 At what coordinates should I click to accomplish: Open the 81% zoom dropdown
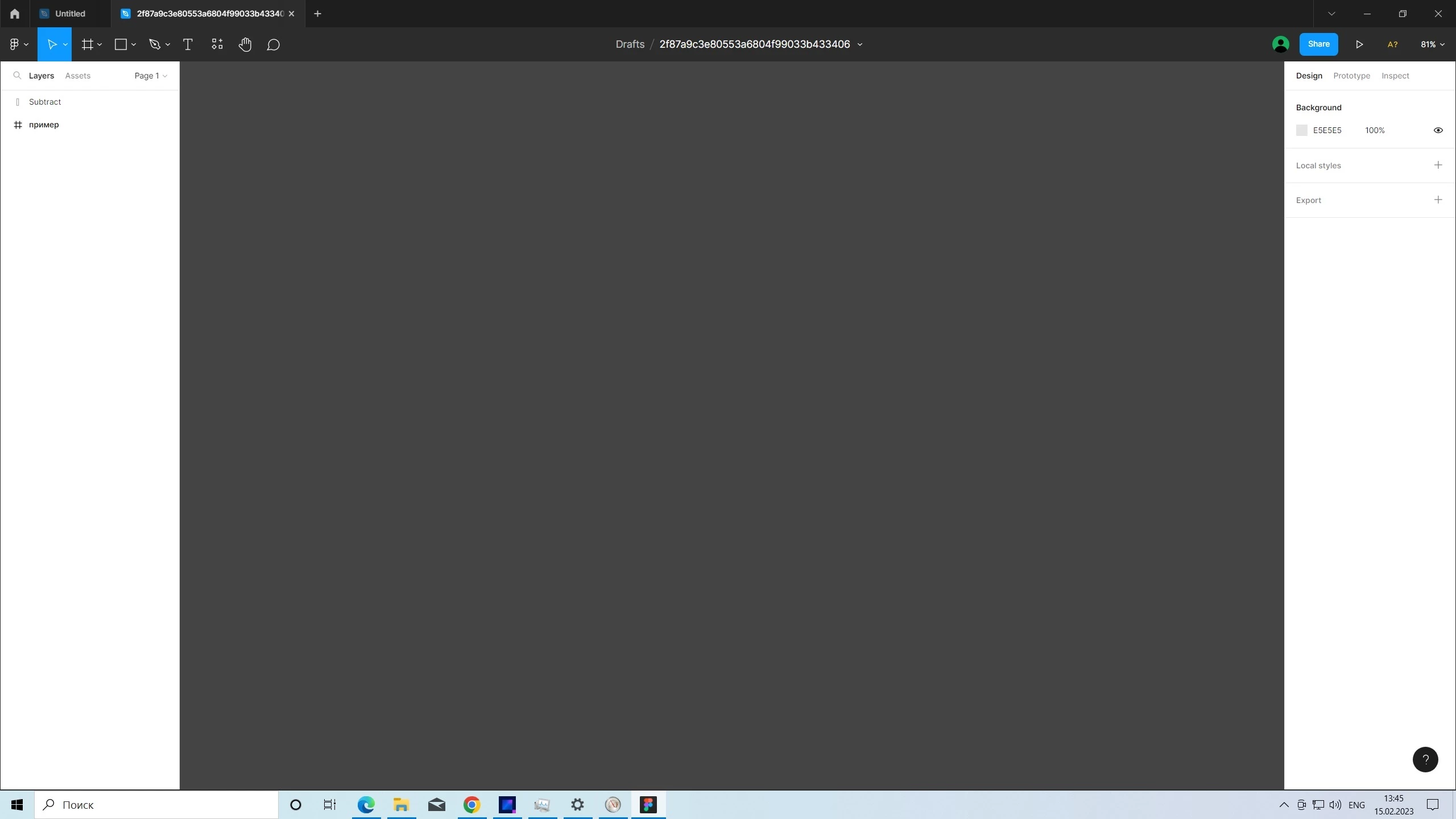point(1432,44)
